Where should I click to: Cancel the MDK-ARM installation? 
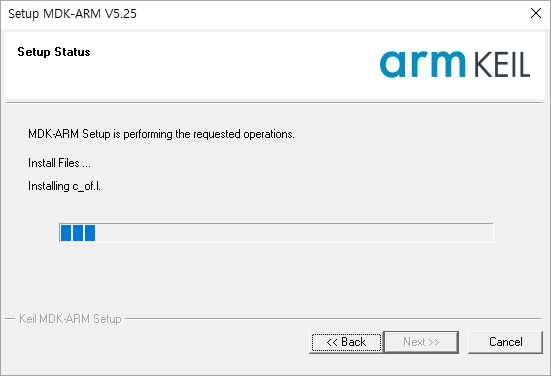click(x=505, y=342)
